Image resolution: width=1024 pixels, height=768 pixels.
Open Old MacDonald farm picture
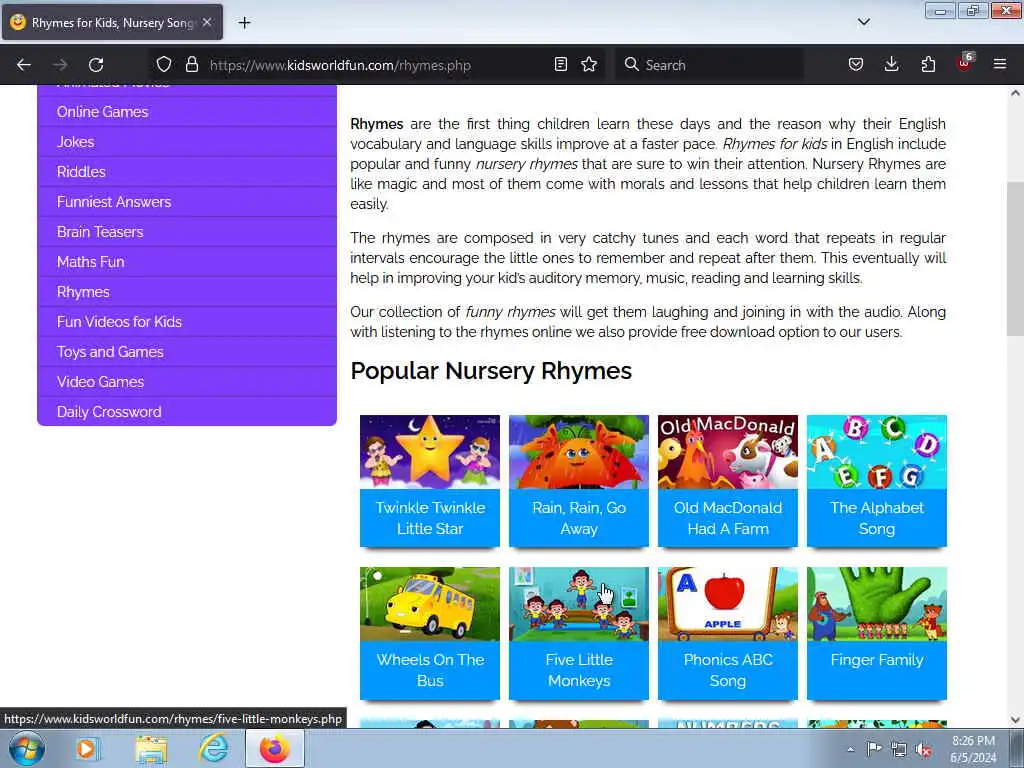(728, 452)
